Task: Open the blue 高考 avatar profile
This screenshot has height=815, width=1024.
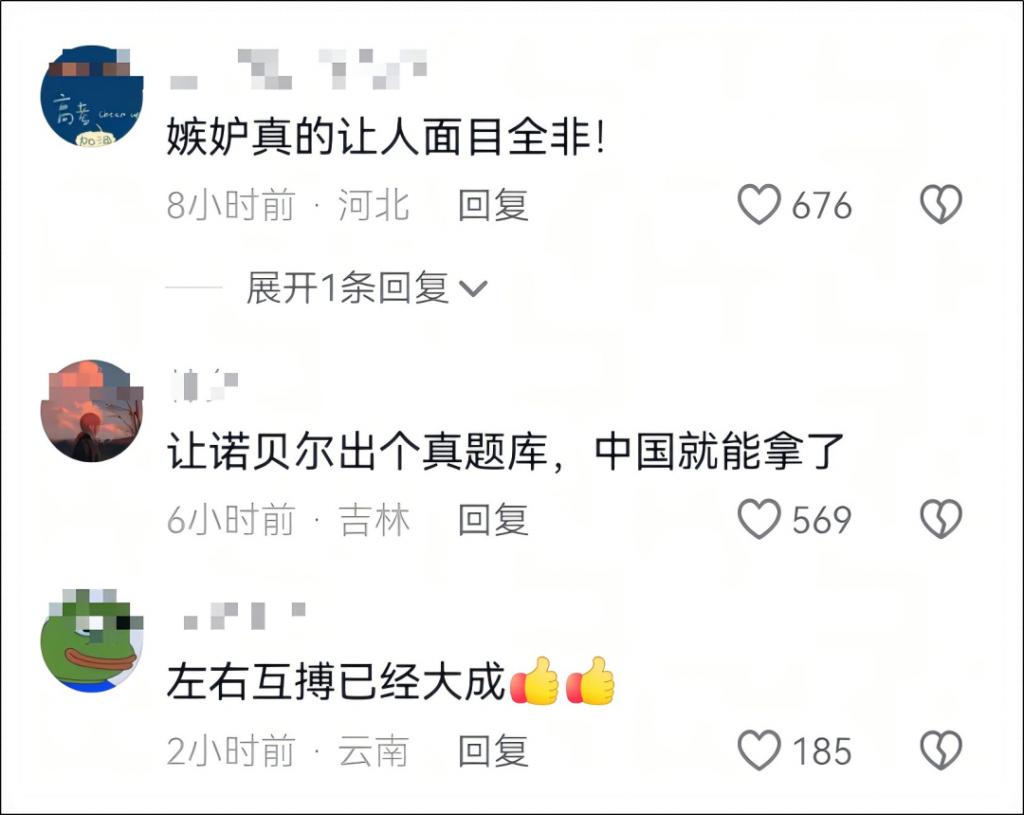Action: [x=92, y=96]
